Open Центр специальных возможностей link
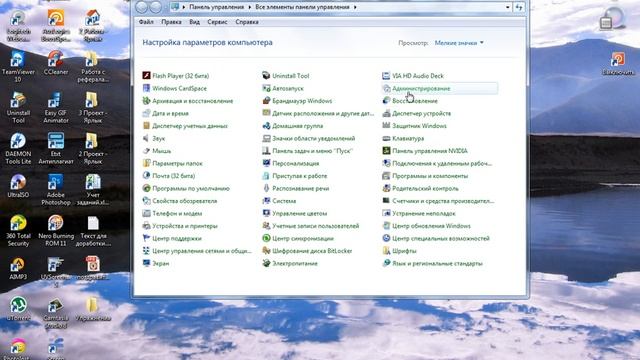 (441, 238)
